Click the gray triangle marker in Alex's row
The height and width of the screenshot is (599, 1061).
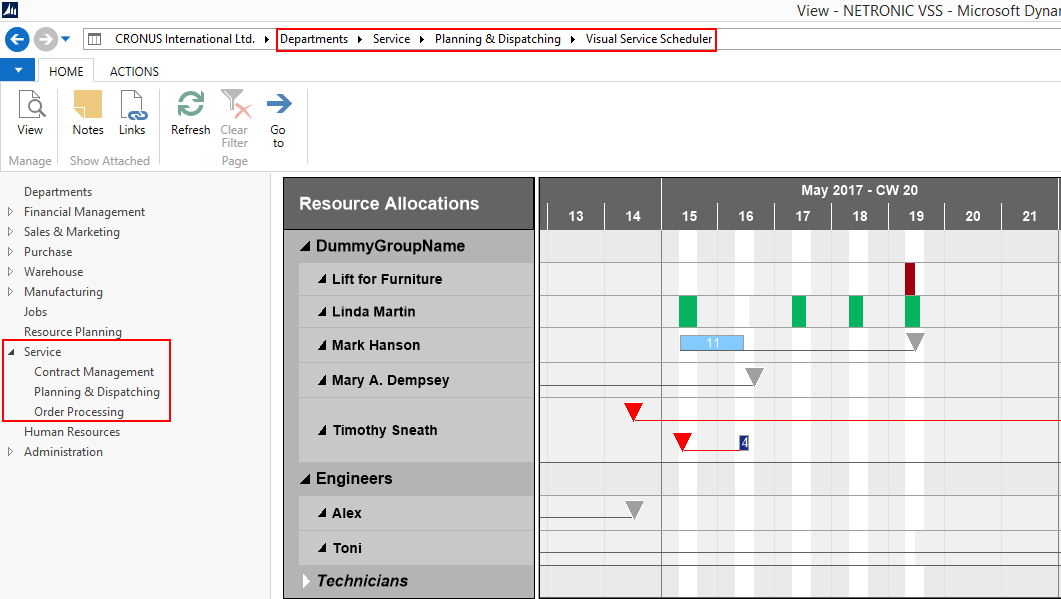click(x=634, y=508)
